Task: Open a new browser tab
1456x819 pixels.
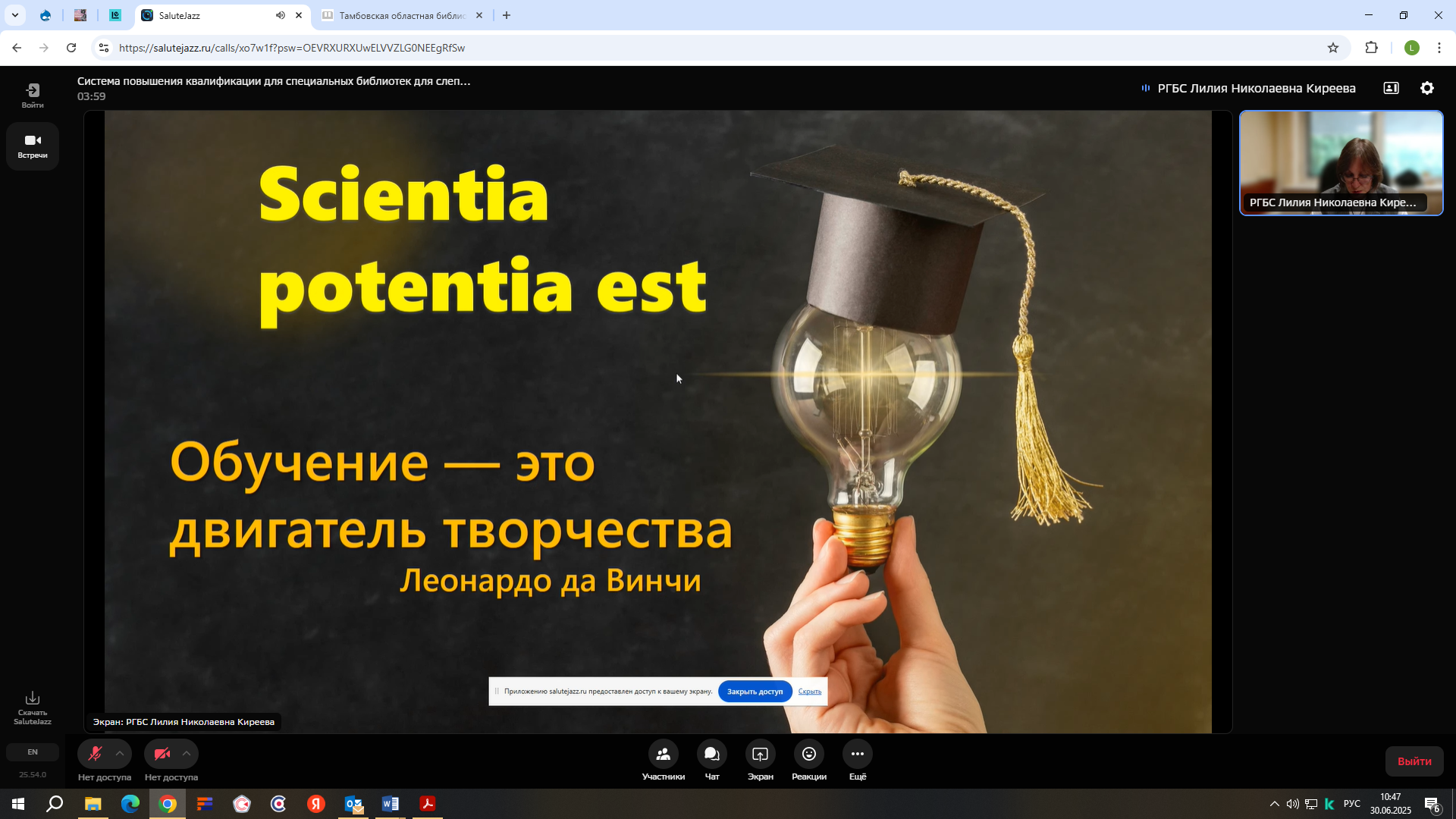Action: 507,15
